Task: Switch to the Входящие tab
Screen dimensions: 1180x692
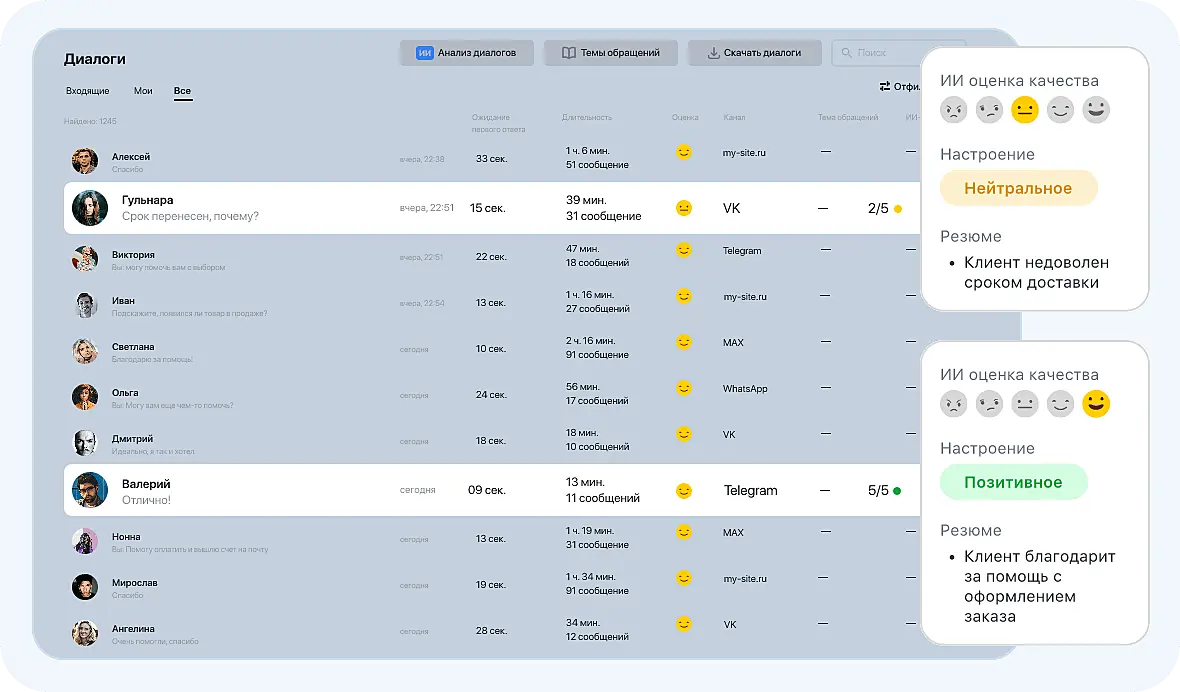Action: tap(87, 91)
